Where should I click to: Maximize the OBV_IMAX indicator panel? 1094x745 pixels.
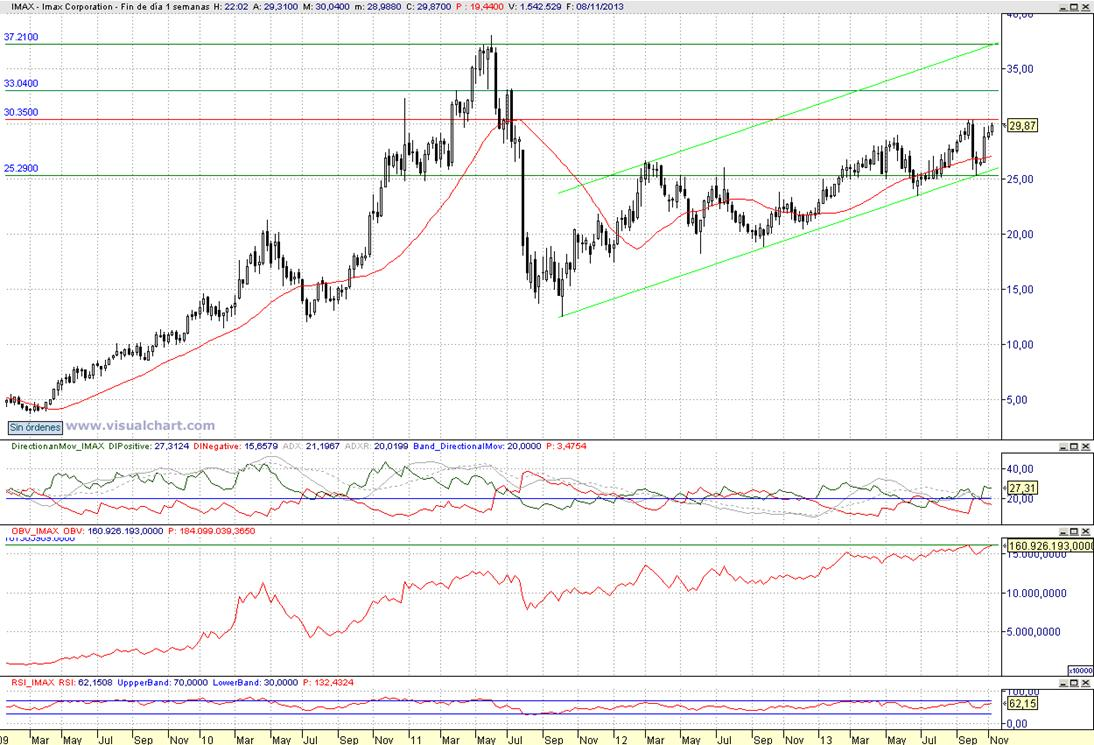click(1074, 531)
